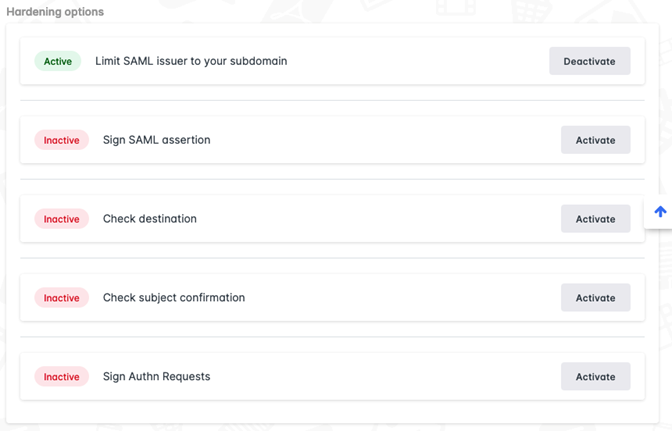Click Inactive badge beside Check destination
This screenshot has height=431, width=672.
(62, 219)
